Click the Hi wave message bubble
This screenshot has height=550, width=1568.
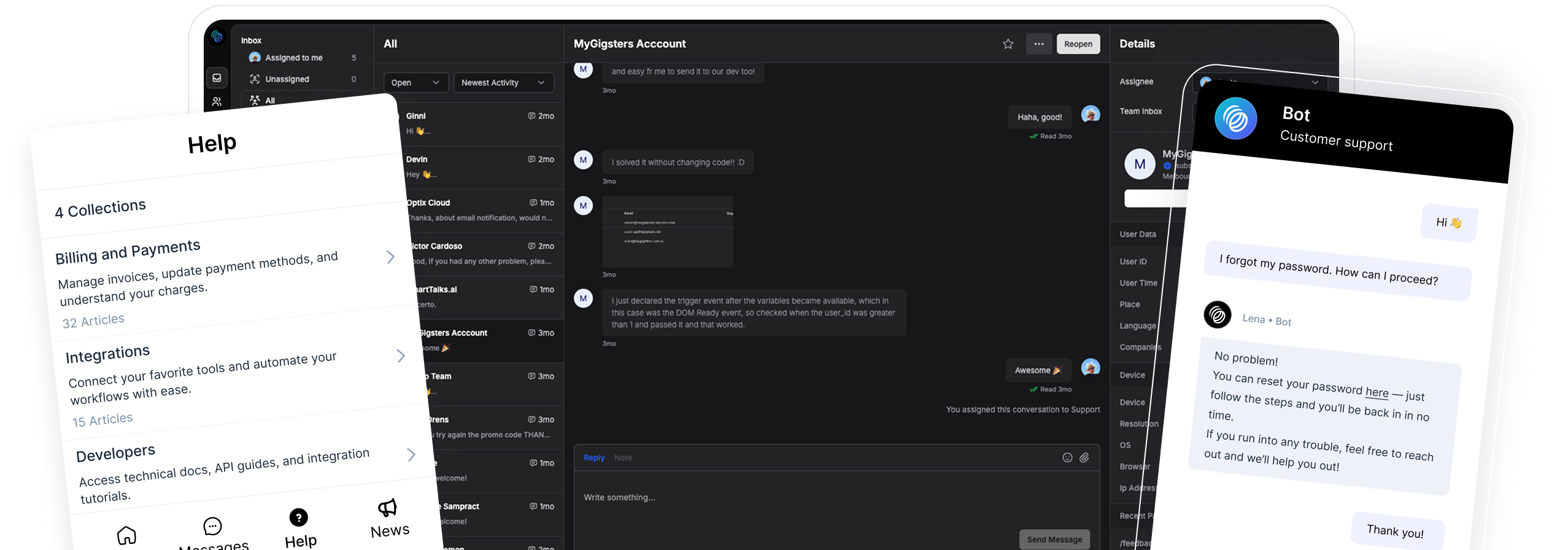coord(1449,222)
